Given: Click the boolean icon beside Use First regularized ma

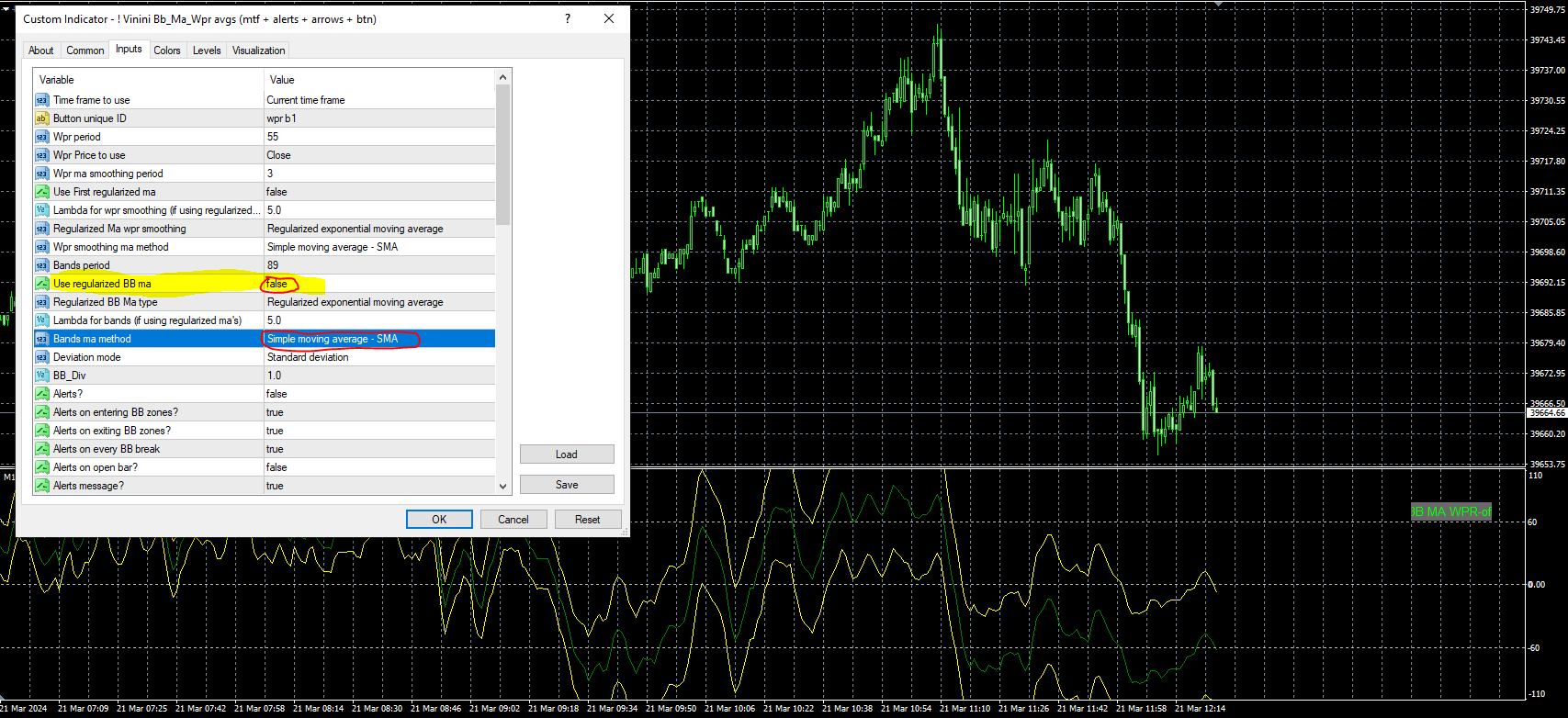Looking at the screenshot, I should pos(41,192).
